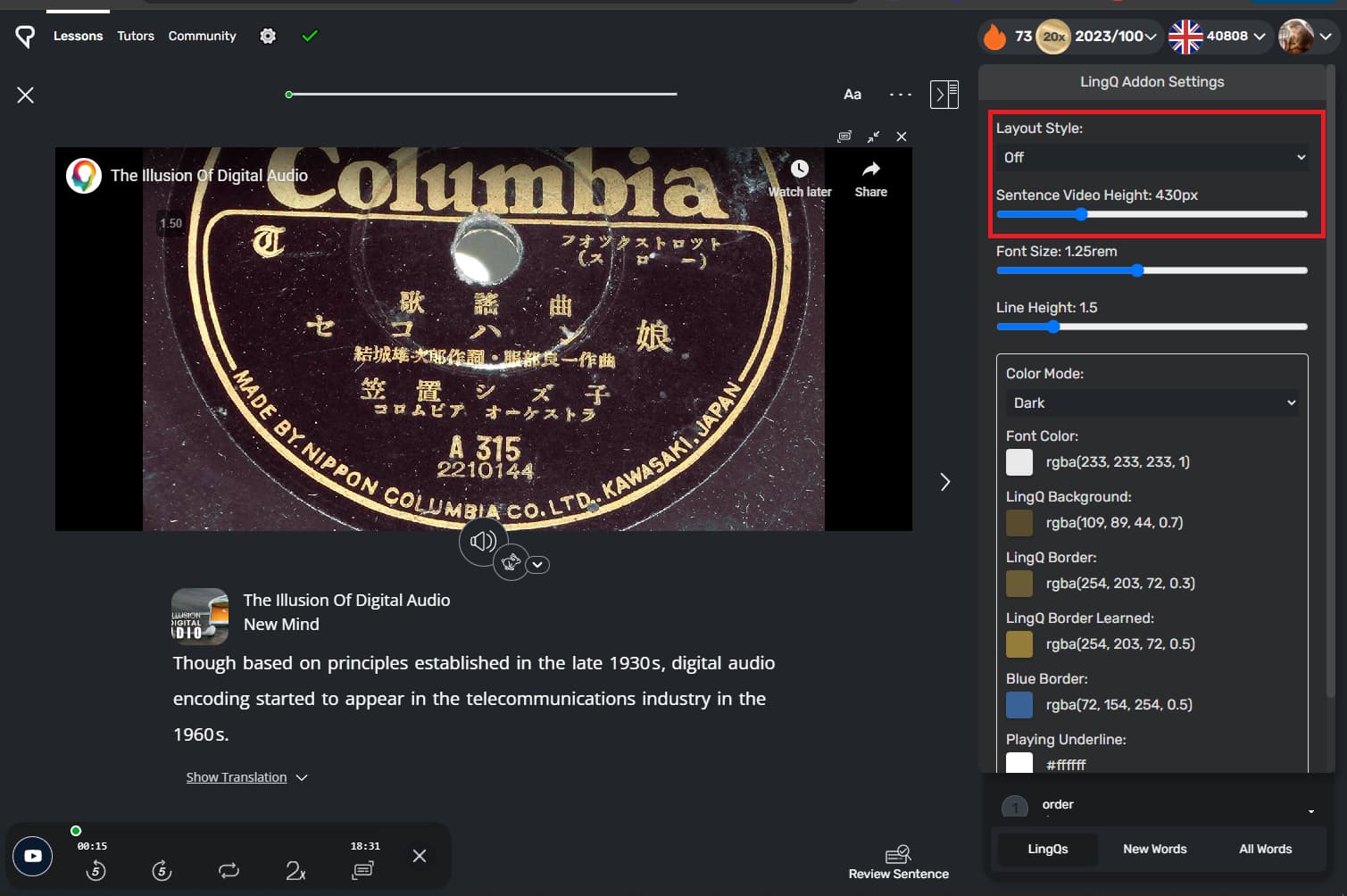Switch to the New Words tab

[1154, 849]
